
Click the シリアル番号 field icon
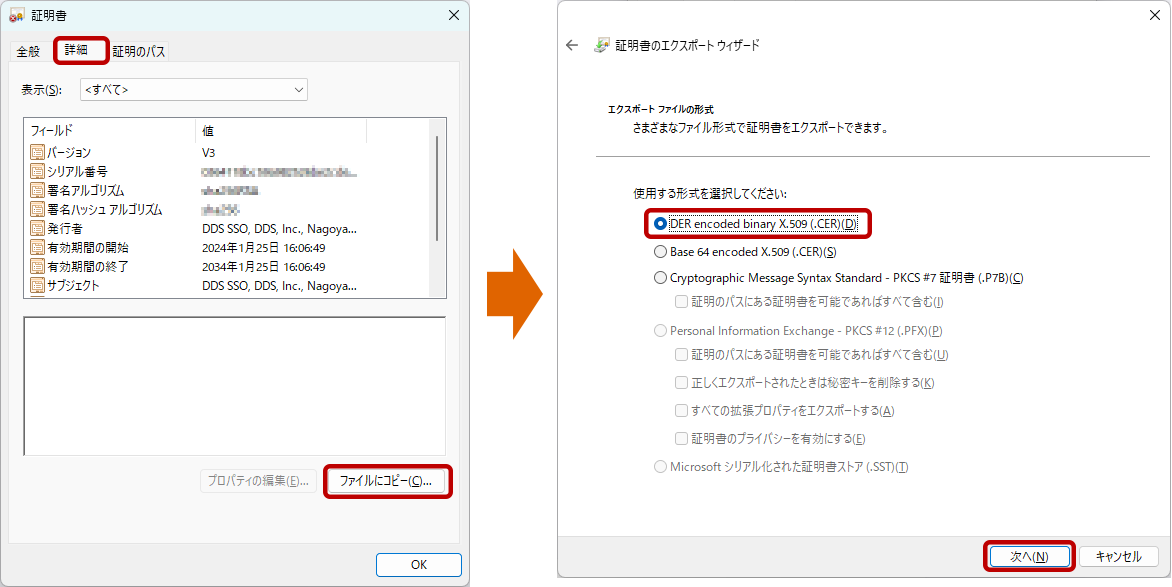(x=38, y=171)
